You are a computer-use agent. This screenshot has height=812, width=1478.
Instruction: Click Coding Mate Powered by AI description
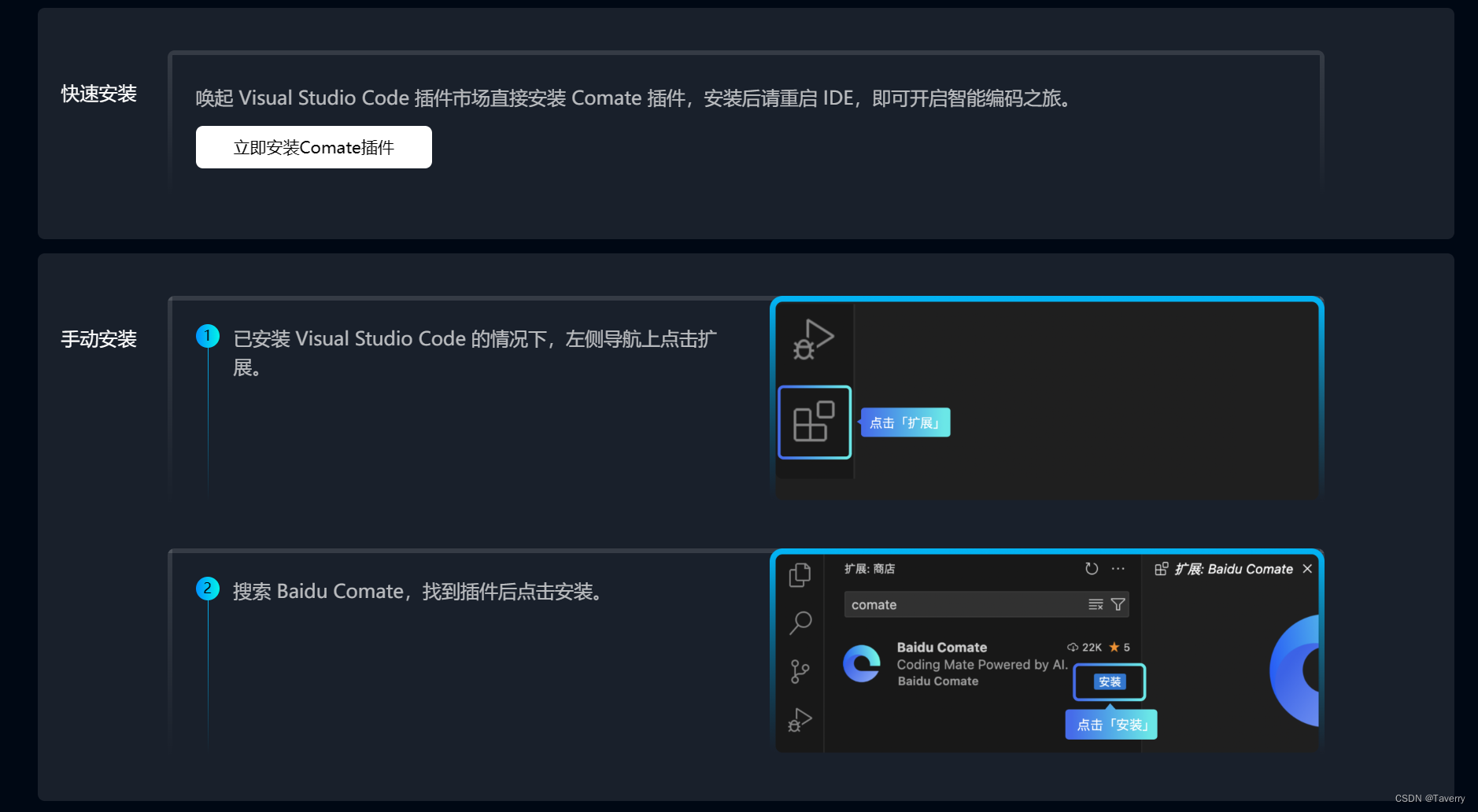(x=982, y=664)
